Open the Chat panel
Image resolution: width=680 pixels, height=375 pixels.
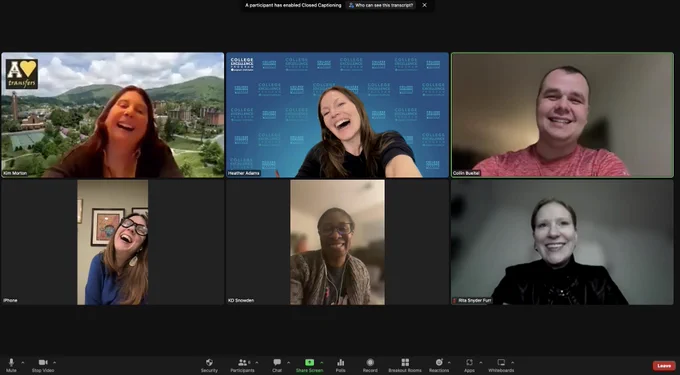[277, 365]
